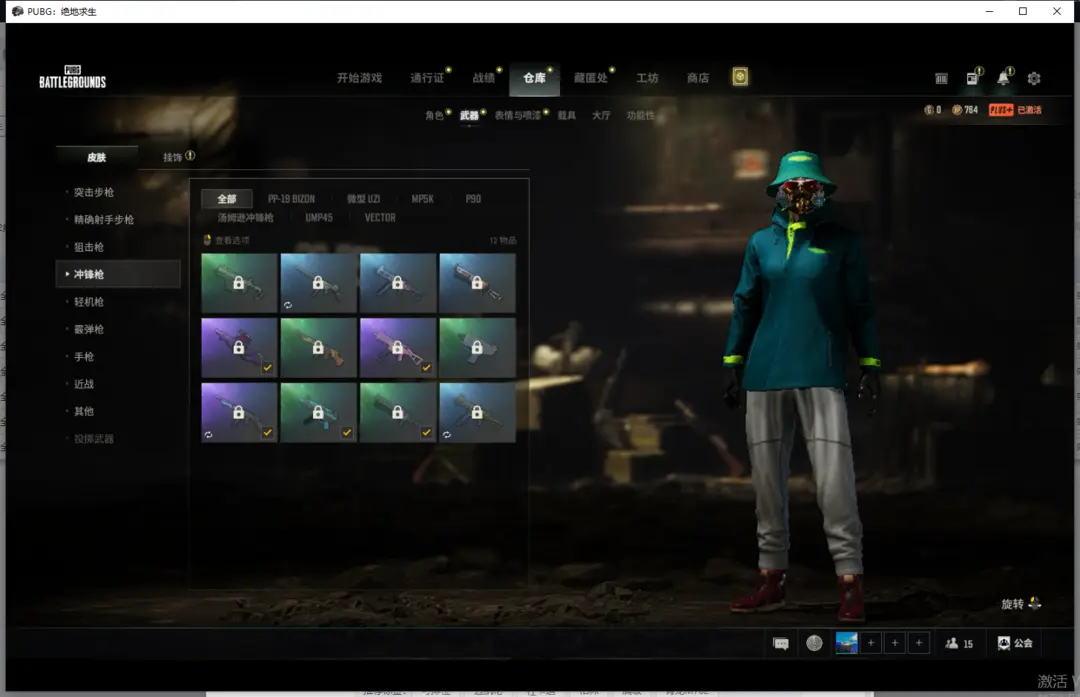This screenshot has width=1080, height=697.
Task: Select the 其他 category
Action: tap(84, 411)
